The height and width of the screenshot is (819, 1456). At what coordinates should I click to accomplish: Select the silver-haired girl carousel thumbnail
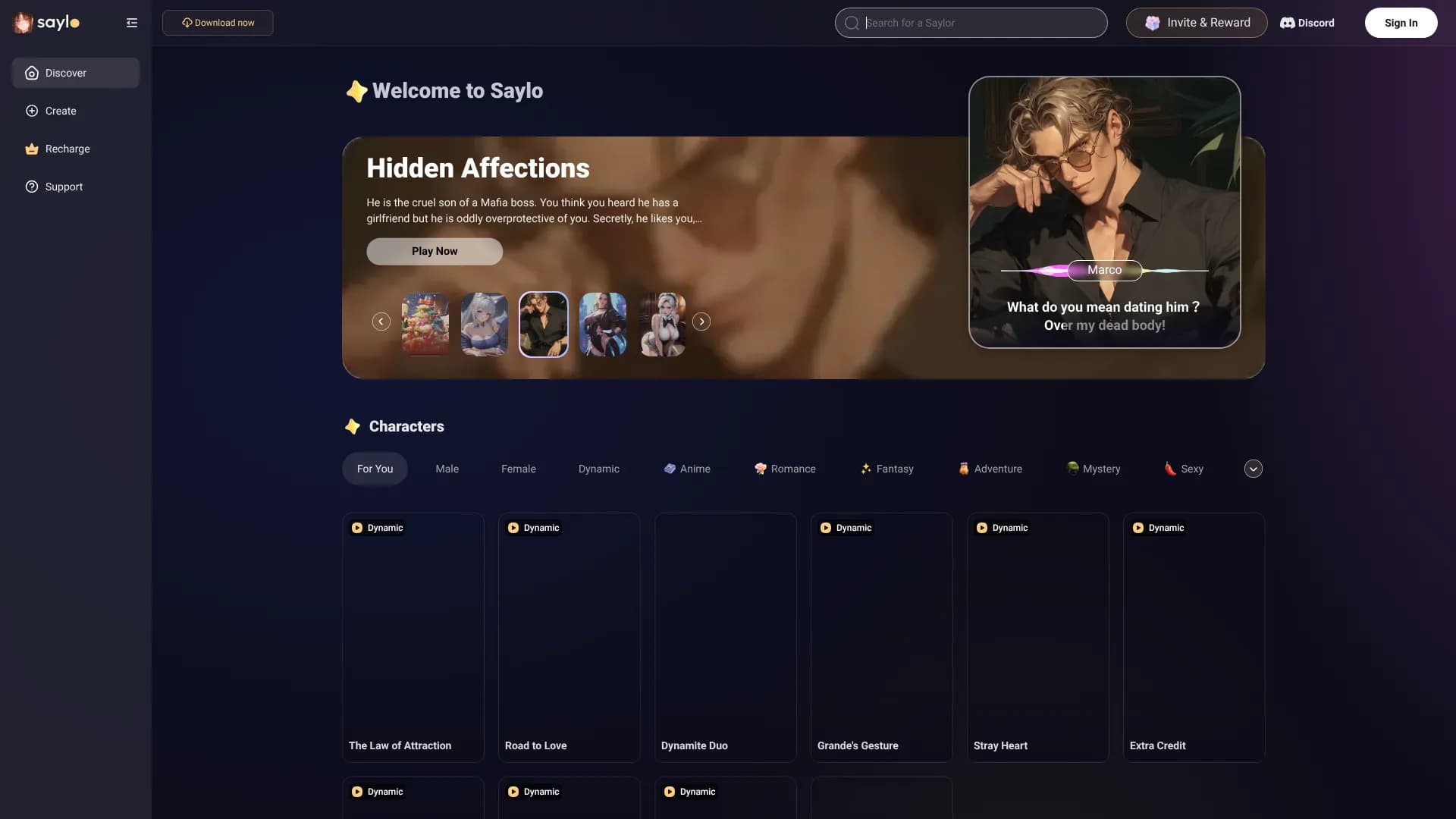pos(485,325)
